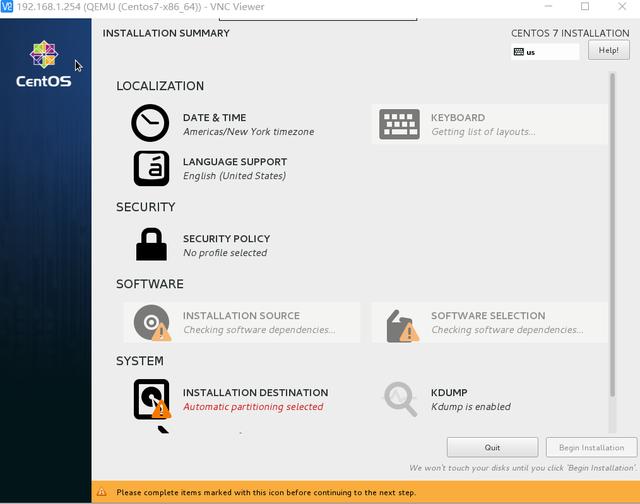
Task: Open INSTALLATION SOURCE label
Action: click(241, 315)
